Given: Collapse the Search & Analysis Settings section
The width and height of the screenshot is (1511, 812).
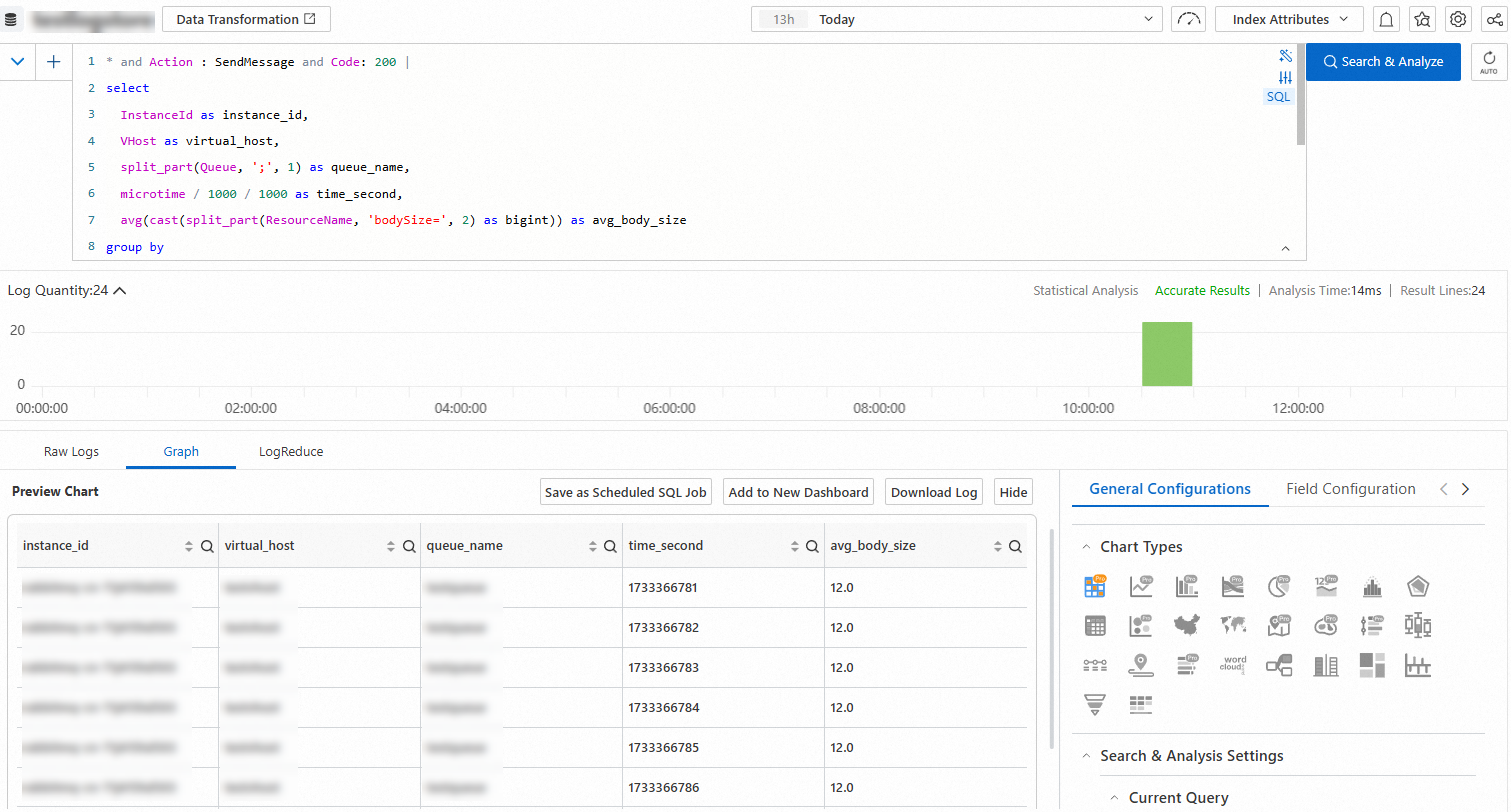Looking at the screenshot, I should click(1087, 756).
